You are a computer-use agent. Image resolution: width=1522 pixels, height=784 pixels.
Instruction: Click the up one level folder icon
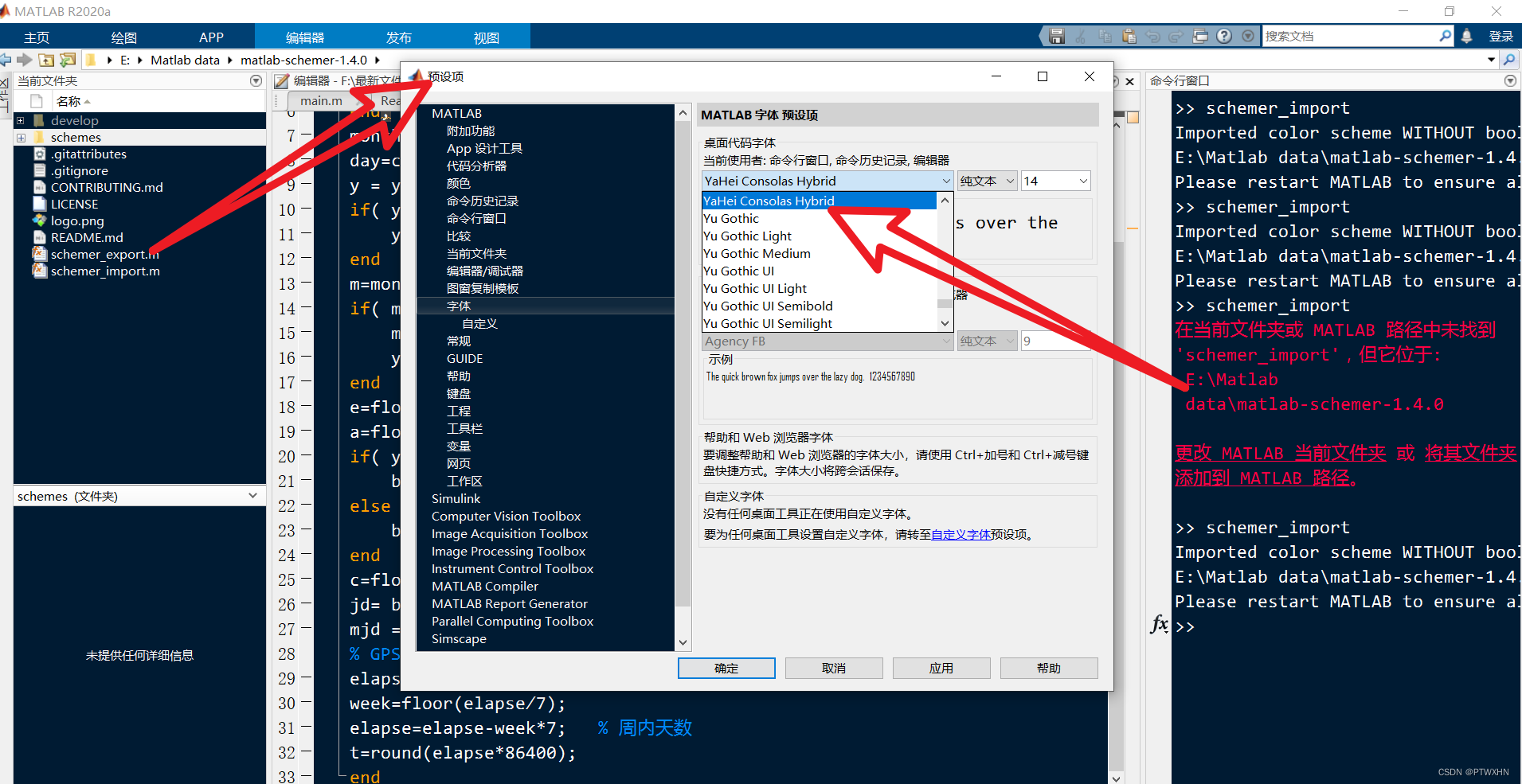(46, 60)
